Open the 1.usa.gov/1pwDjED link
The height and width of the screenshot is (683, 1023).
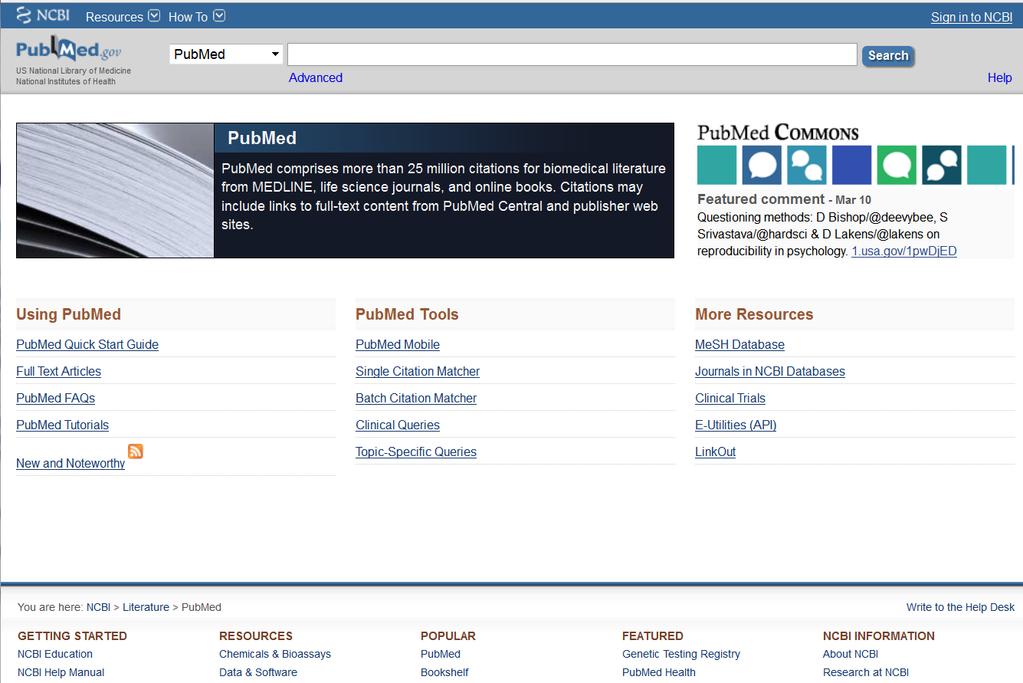(904, 251)
